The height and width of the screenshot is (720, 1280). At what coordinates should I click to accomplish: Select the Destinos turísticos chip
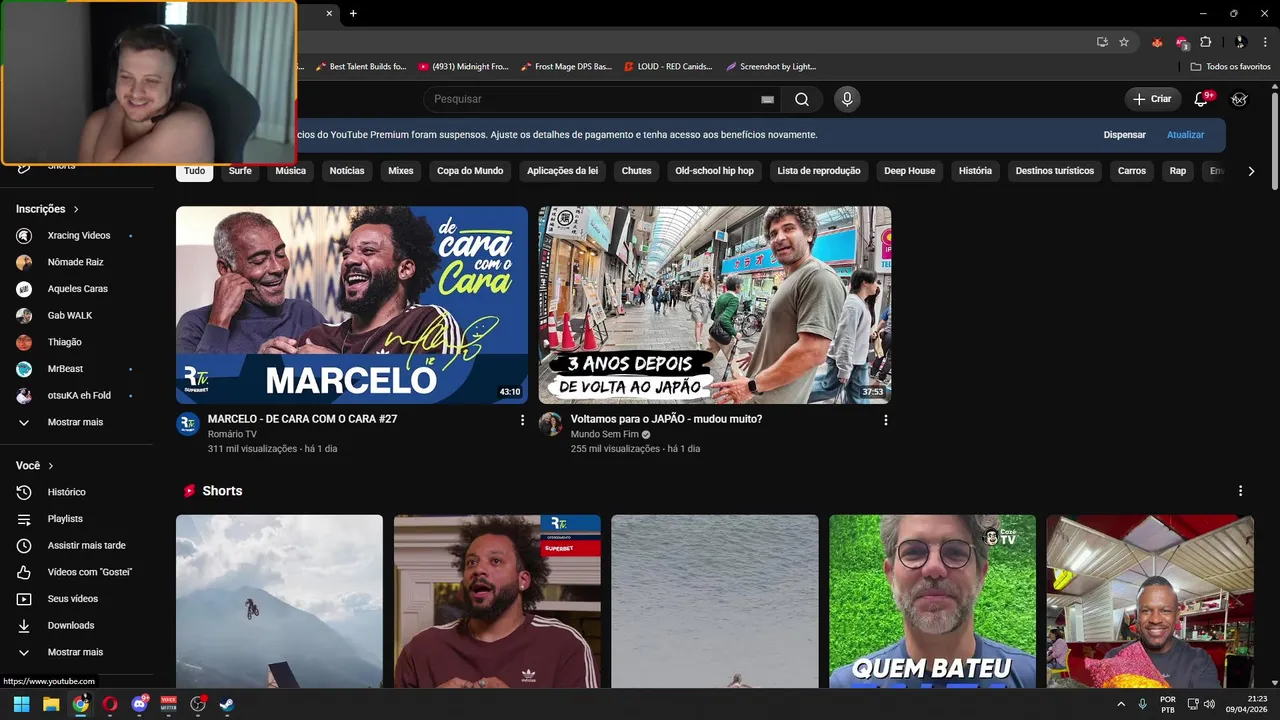[1055, 171]
